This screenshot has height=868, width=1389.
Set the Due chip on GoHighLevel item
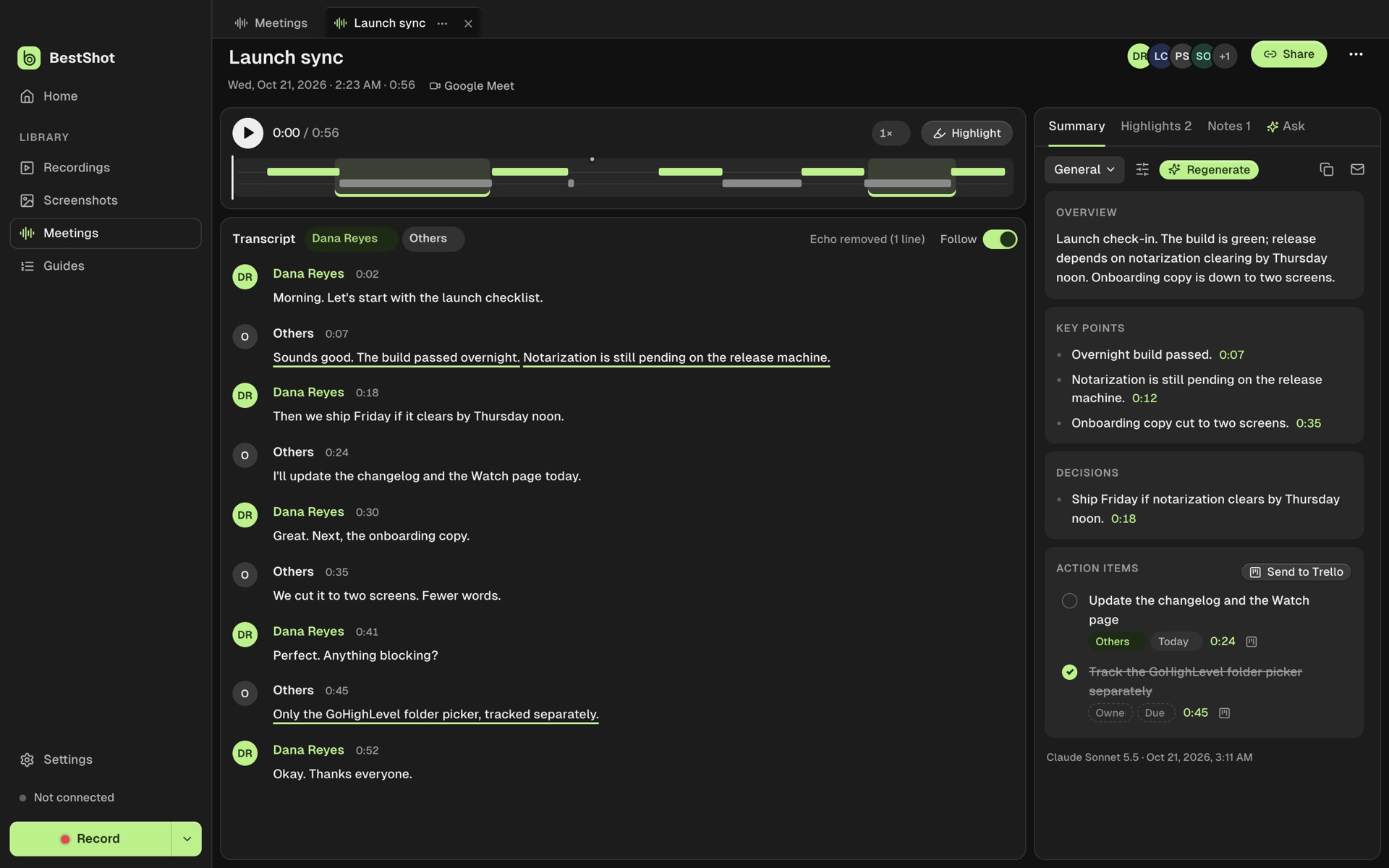(x=1155, y=713)
